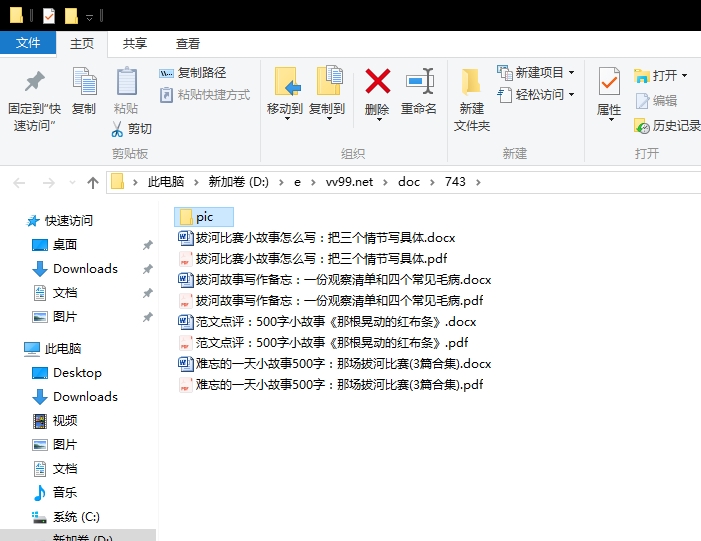
Task: Click 新加卷 (D:) in address bar
Action: point(238,182)
